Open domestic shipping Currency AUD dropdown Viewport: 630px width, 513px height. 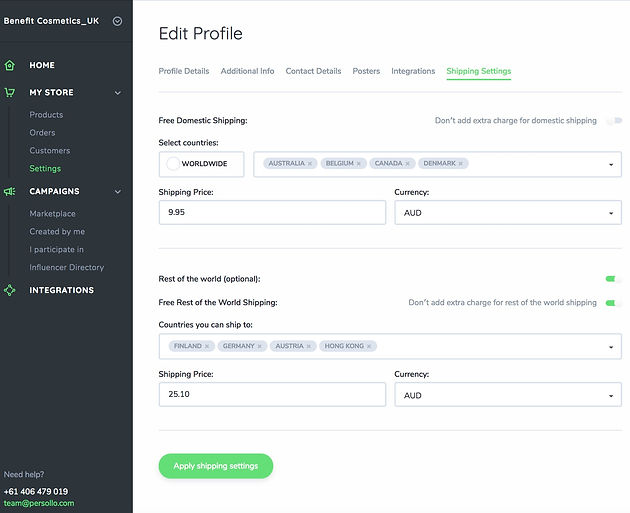pos(508,213)
